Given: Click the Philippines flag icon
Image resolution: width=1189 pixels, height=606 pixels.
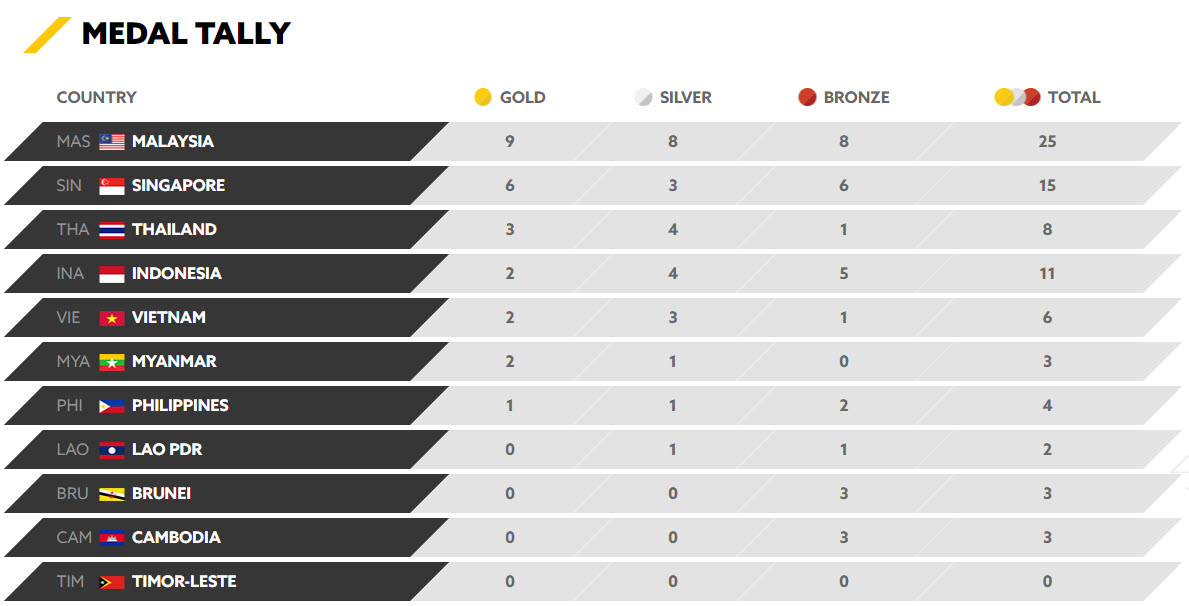Looking at the screenshot, I should coord(112,406).
